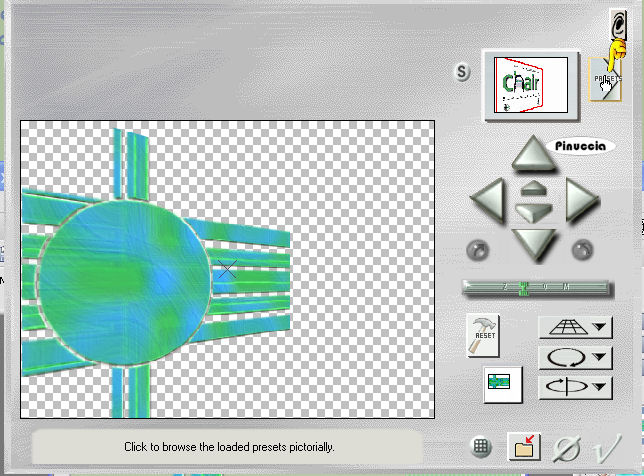The image size is (644, 476).
Task: Click the large left arrow
Action: point(488,200)
